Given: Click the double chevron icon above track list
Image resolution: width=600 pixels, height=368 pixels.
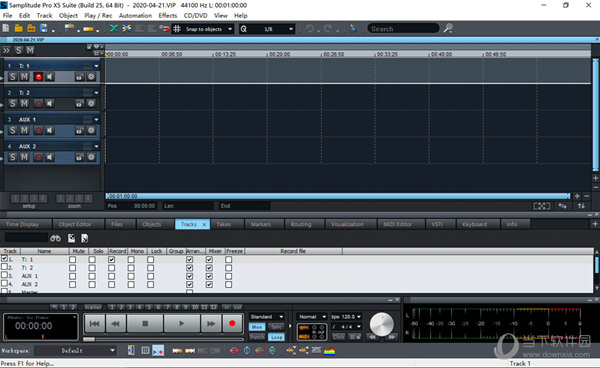Looking at the screenshot, I should (x=7, y=50).
